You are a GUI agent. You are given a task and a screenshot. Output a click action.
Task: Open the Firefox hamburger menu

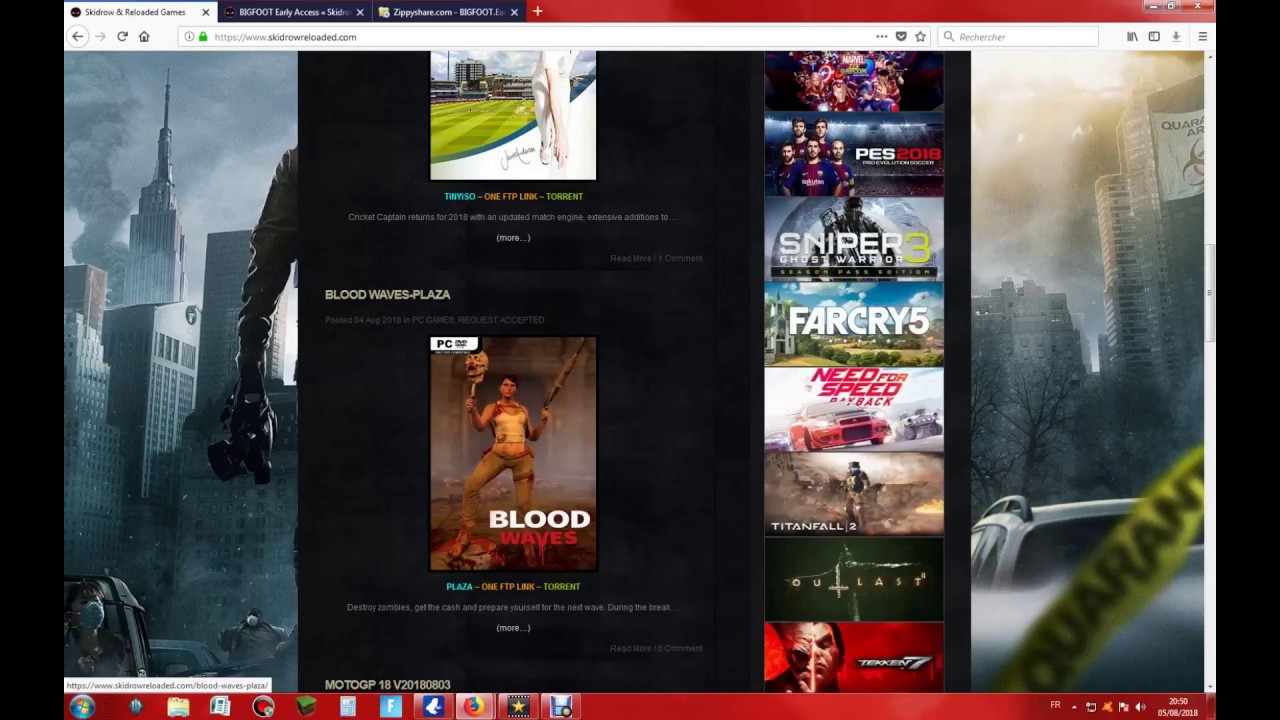(1202, 37)
